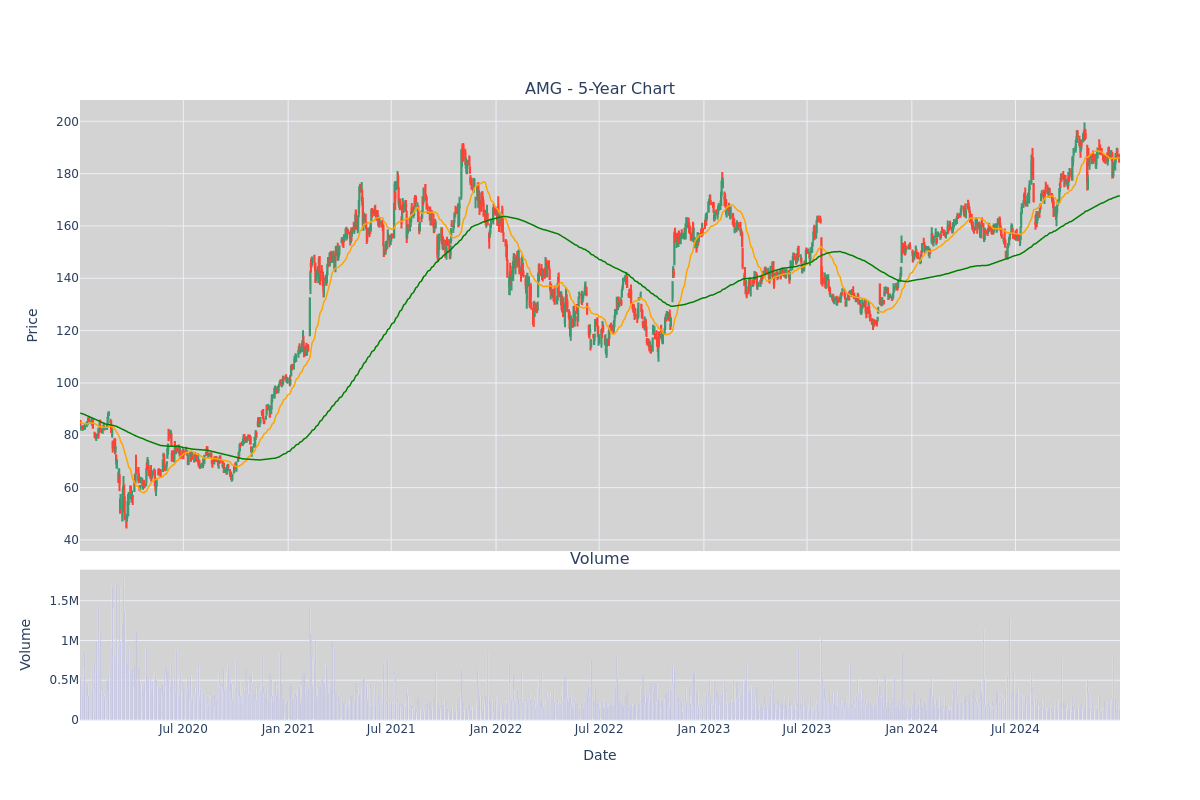This screenshot has width=1200, height=800.
Task: Click the Jan 2021 date tick
Action: pyautogui.click(x=288, y=729)
